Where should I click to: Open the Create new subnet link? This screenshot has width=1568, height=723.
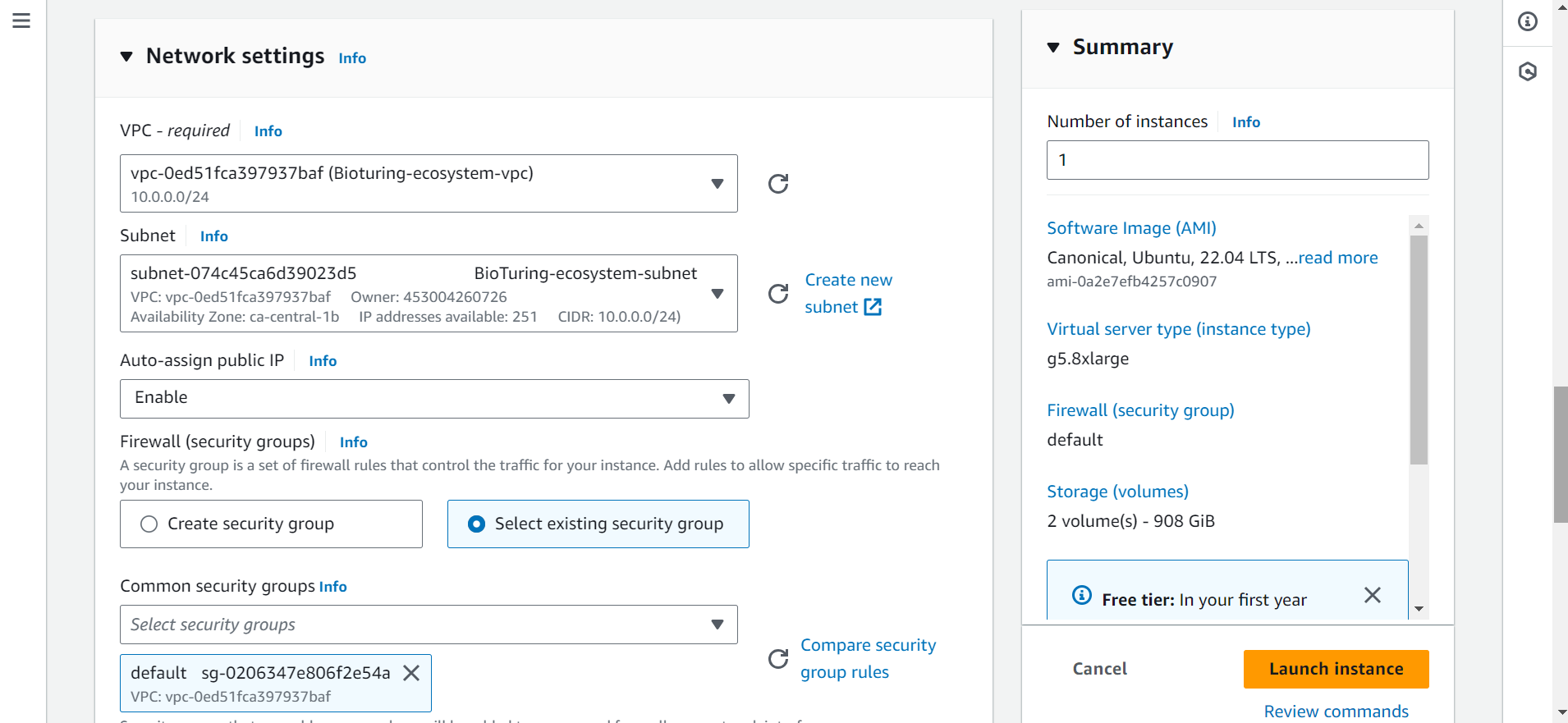(847, 293)
